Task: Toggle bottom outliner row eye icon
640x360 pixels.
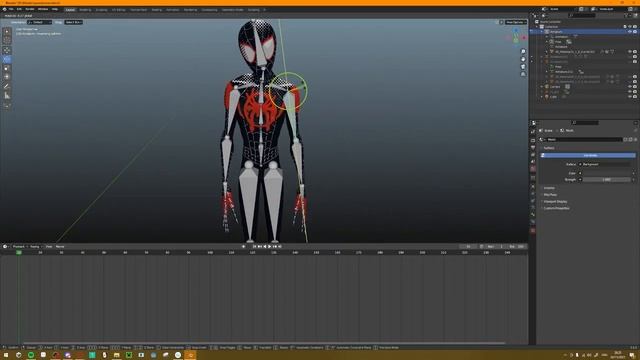Action: click(x=630, y=97)
